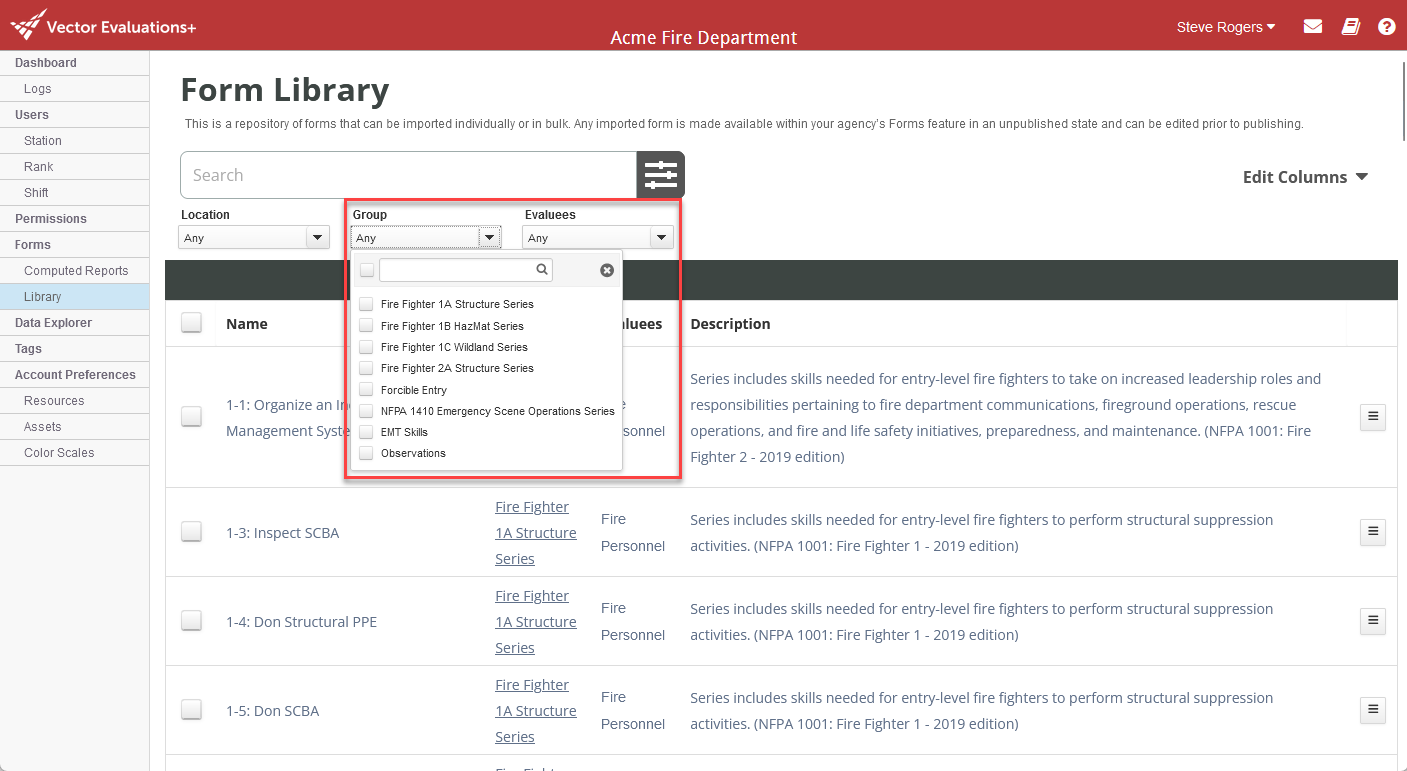Enable the EMT Skills filter checkbox

click(366, 432)
